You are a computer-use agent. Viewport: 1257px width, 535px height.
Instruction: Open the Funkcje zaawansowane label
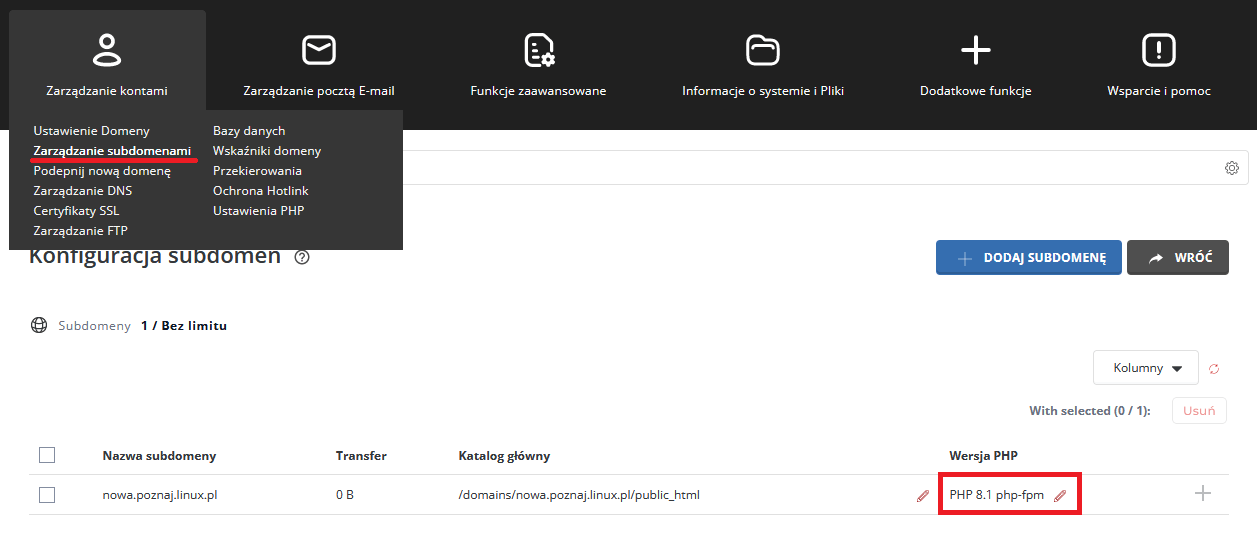point(538,90)
